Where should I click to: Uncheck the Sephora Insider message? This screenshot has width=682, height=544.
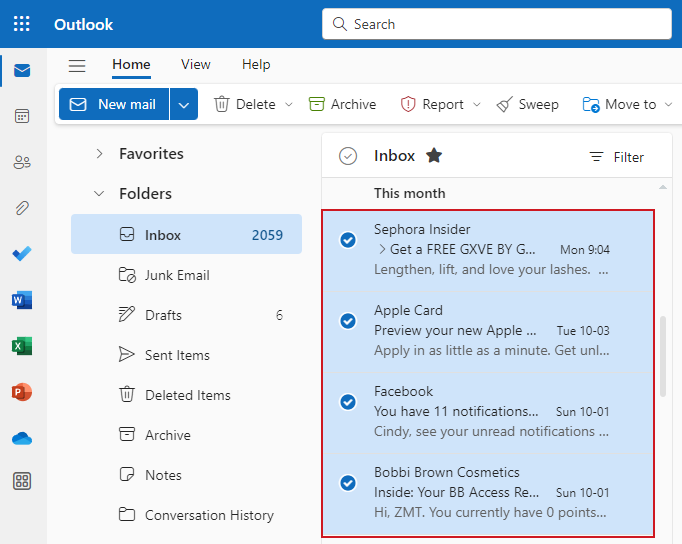click(x=348, y=240)
